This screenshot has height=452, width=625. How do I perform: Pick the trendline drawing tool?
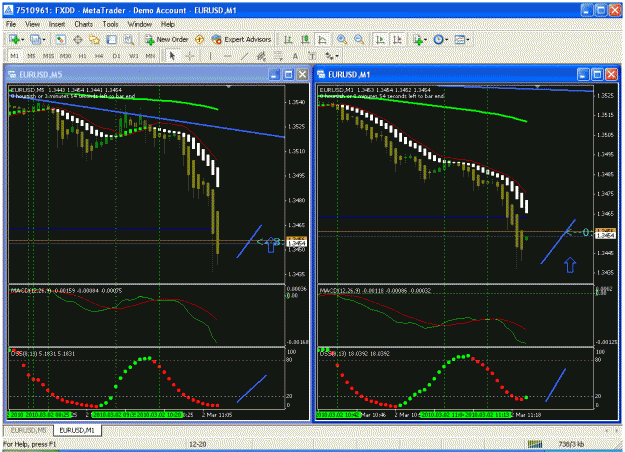tap(244, 56)
